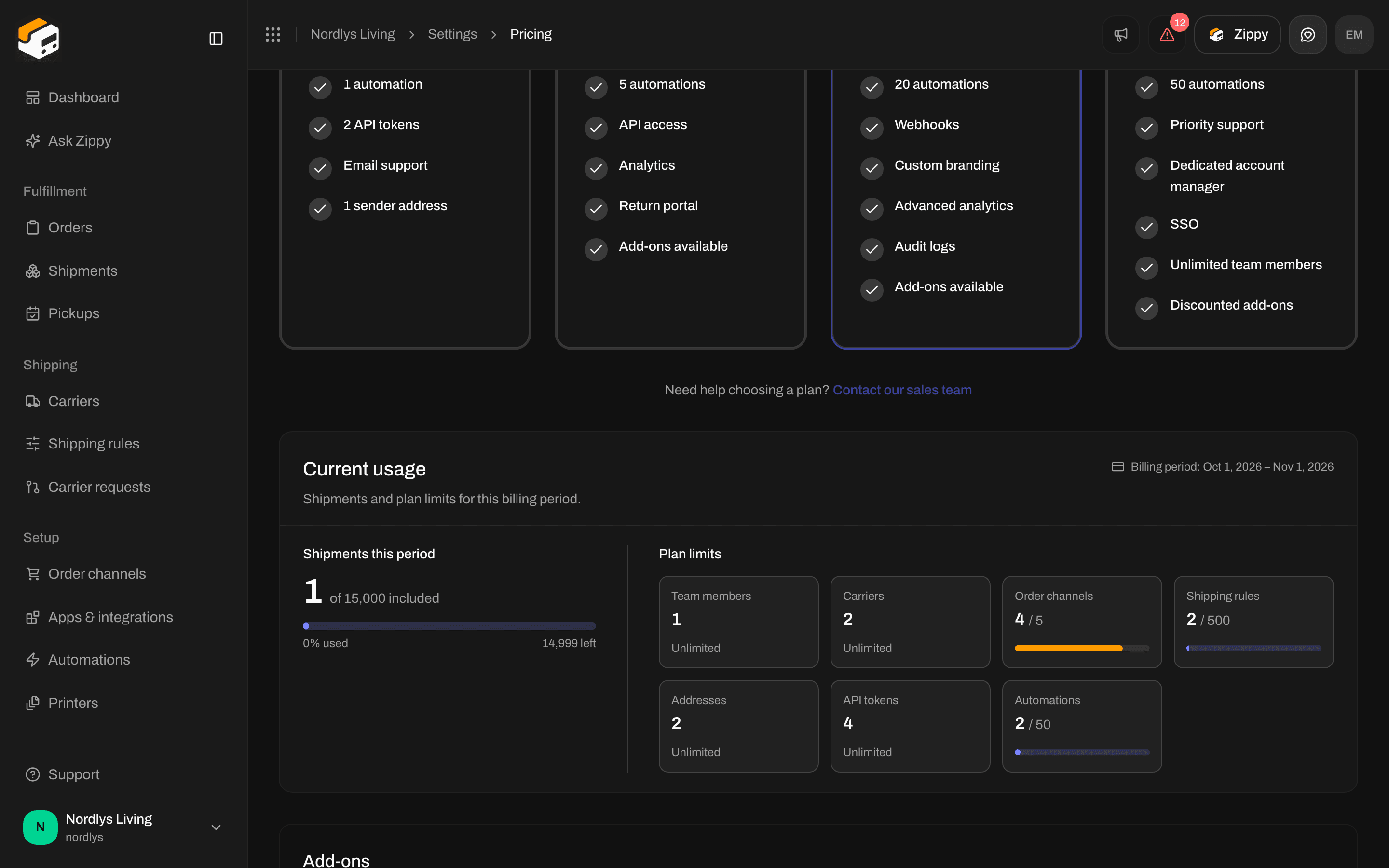Select the API tokens limit card
This screenshot has height=868, width=1389.
910,726
